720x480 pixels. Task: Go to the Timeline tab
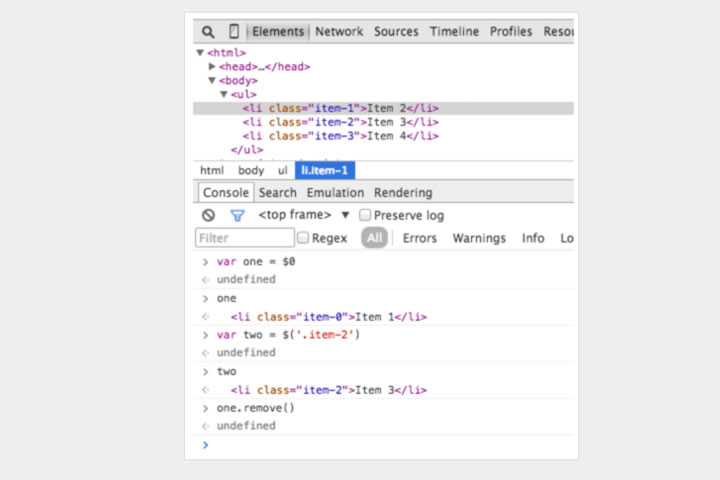[454, 32]
